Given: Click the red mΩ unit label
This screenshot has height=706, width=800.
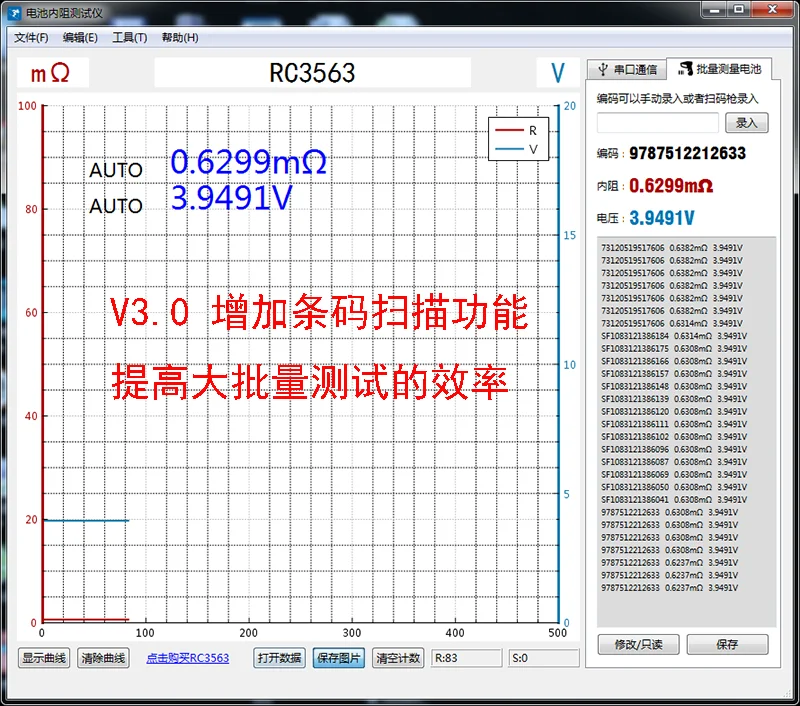Looking at the screenshot, I should pos(50,73).
